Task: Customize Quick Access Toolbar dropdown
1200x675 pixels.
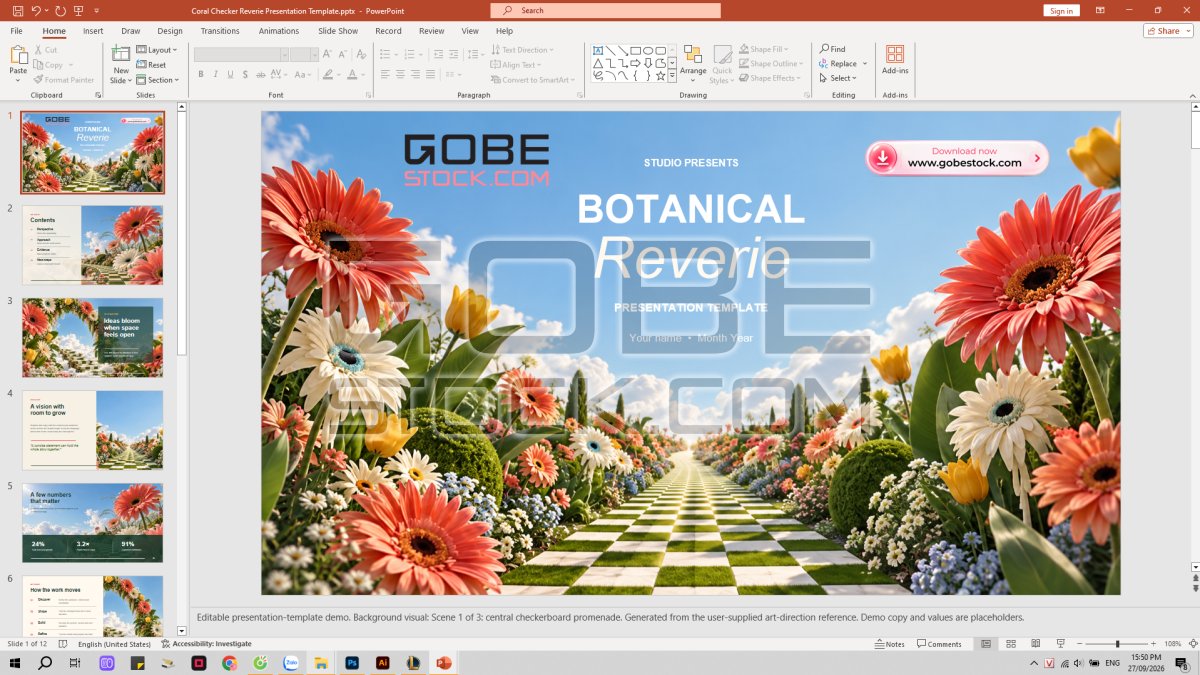Action: [x=97, y=10]
